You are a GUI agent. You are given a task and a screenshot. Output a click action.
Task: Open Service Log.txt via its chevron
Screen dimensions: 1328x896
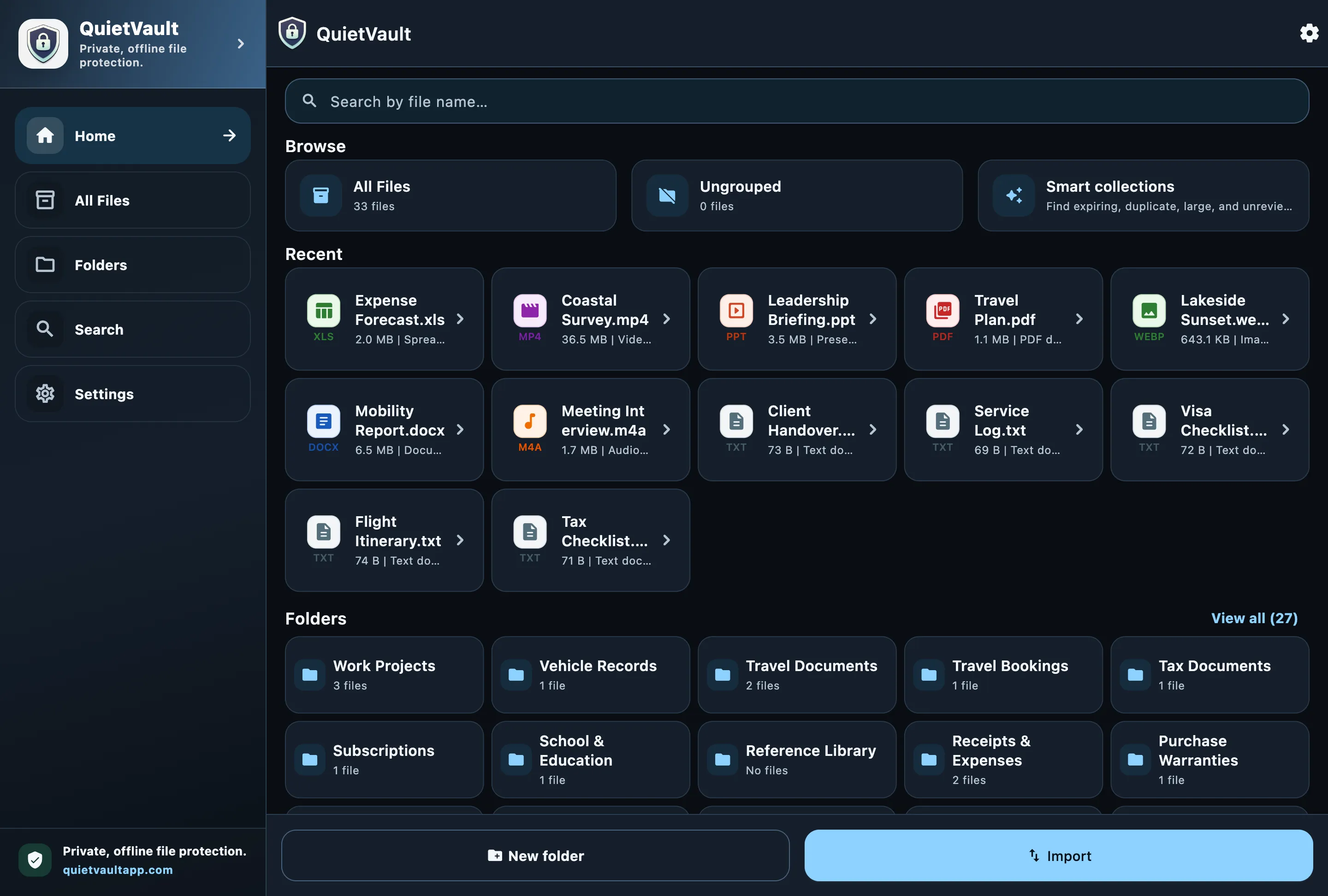[1079, 430]
